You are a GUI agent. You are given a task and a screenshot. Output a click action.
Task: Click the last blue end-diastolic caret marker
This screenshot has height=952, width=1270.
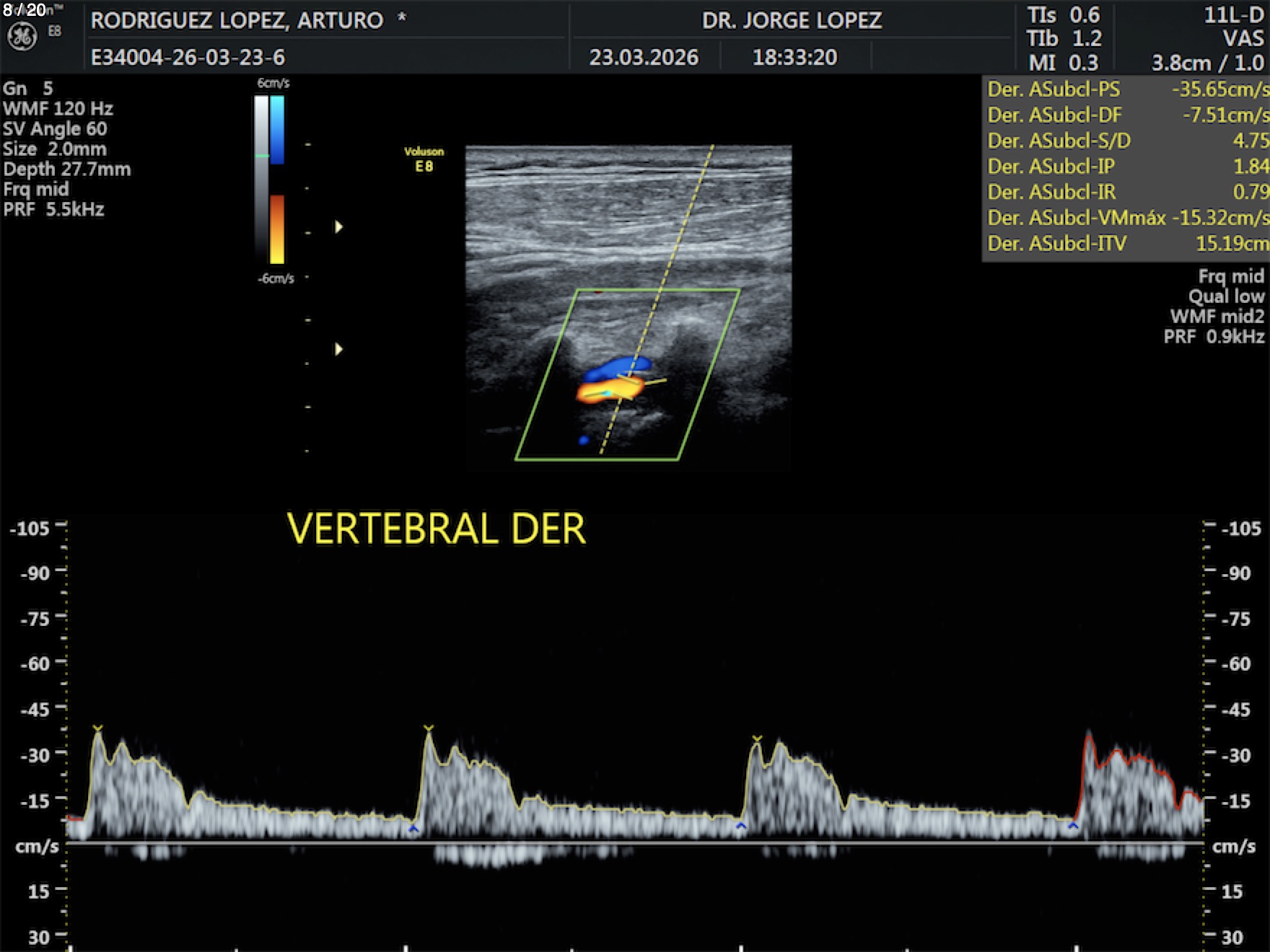[x=1073, y=826]
